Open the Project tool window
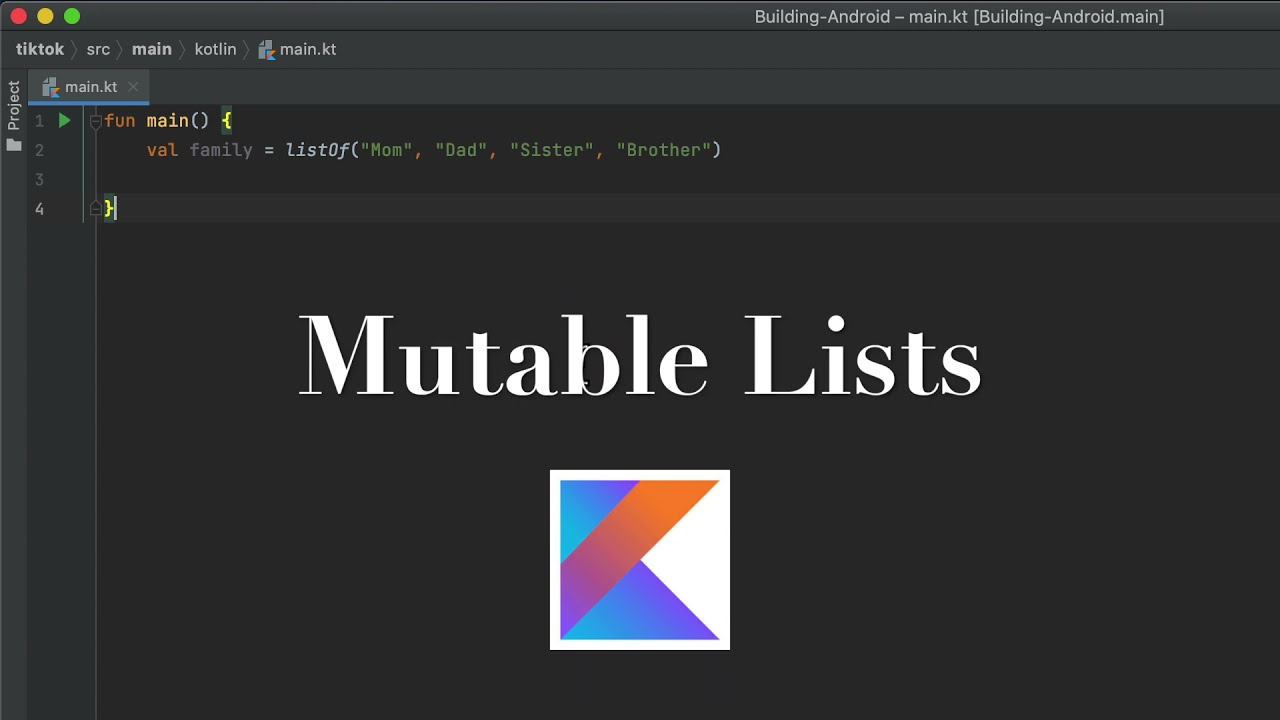 pos(14,105)
